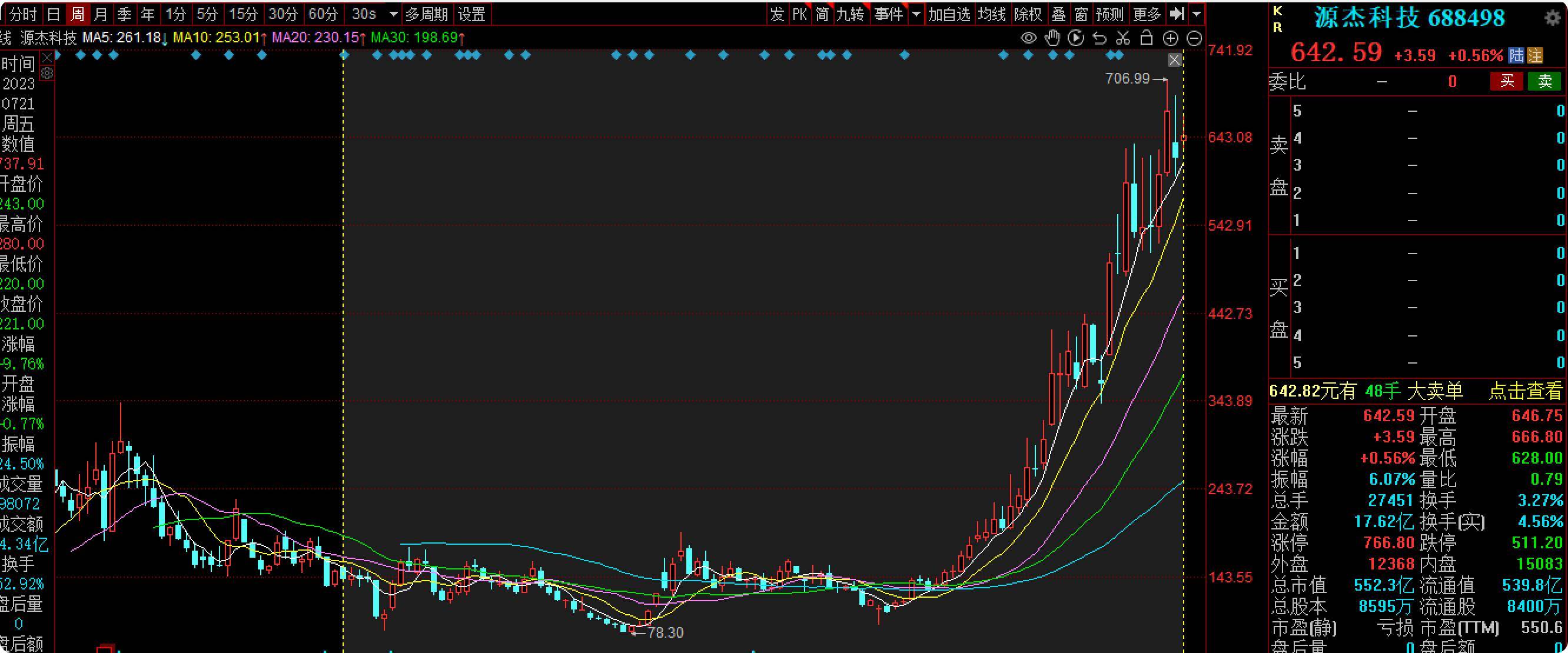Screen dimensions: 1568x653
Task: Click the jump-to-end arrow icon
Action: pos(1177,14)
